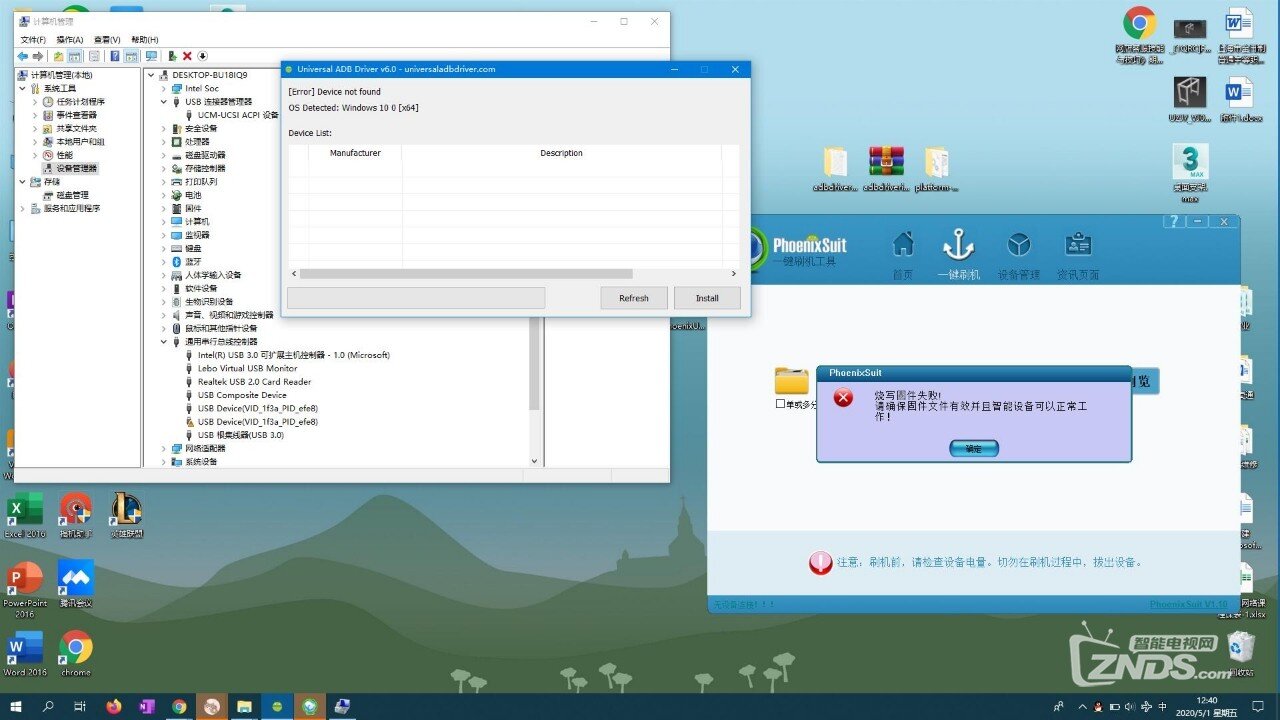Click the red X uninstall device toolbar icon
The image size is (1280, 720).
click(187, 56)
